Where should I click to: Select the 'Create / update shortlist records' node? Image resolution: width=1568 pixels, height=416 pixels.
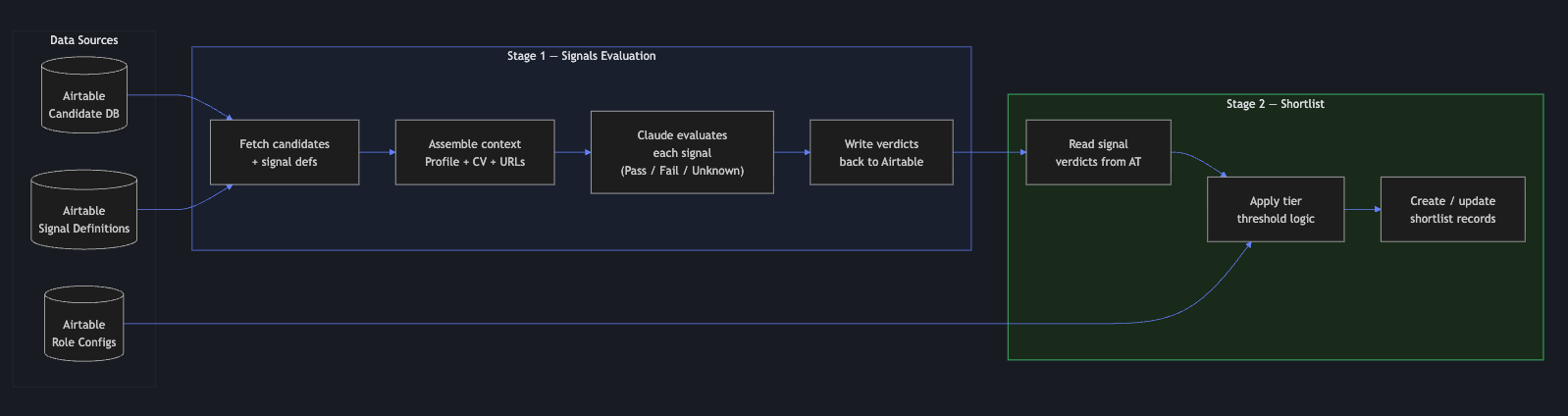(1452, 209)
